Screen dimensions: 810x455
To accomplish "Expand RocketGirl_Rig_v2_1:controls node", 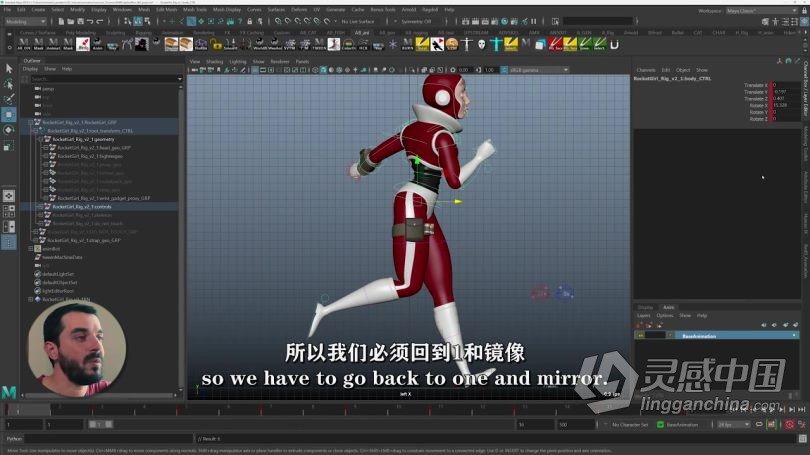I will pyautogui.click(x=40, y=207).
